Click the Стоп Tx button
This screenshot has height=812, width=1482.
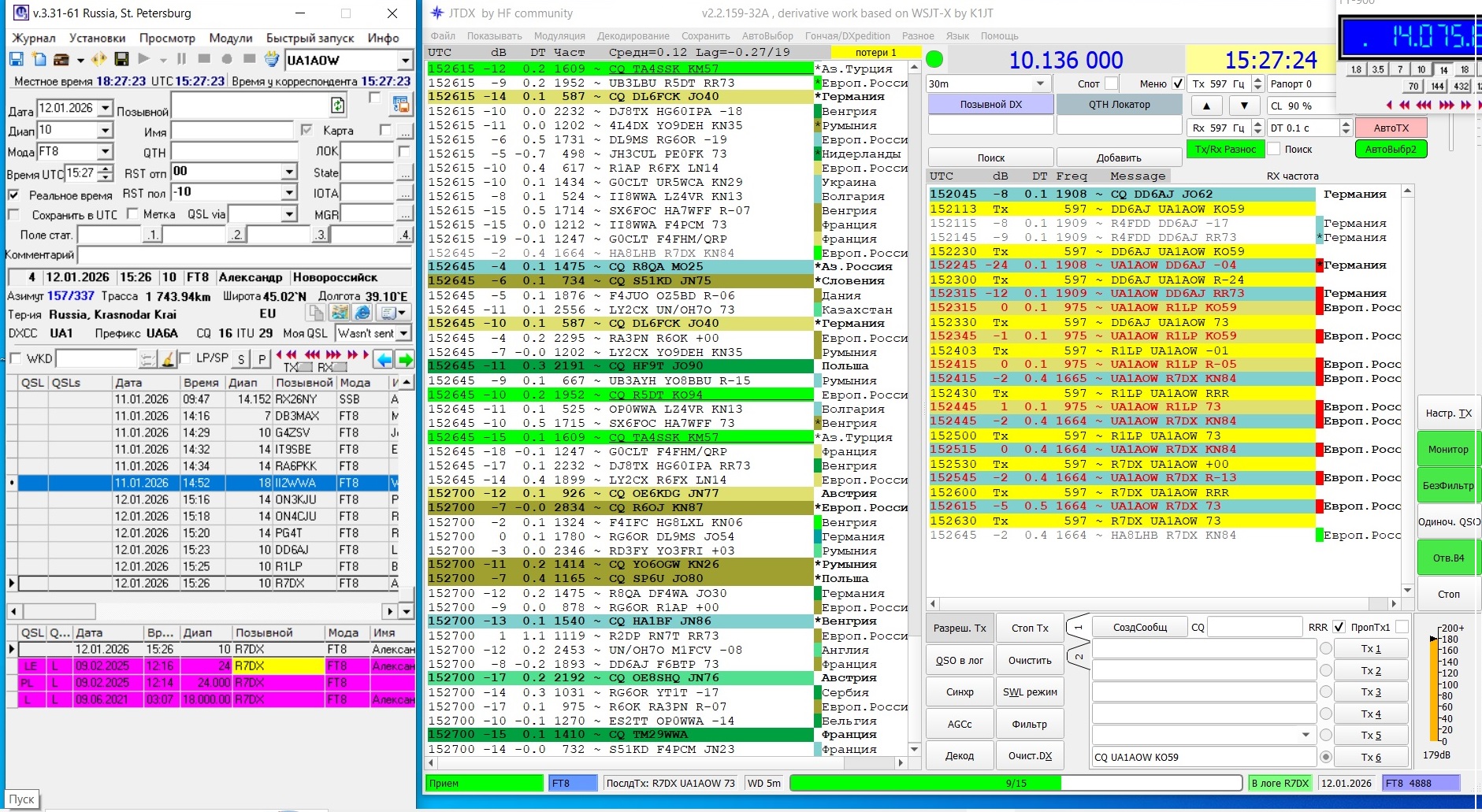tap(1030, 628)
